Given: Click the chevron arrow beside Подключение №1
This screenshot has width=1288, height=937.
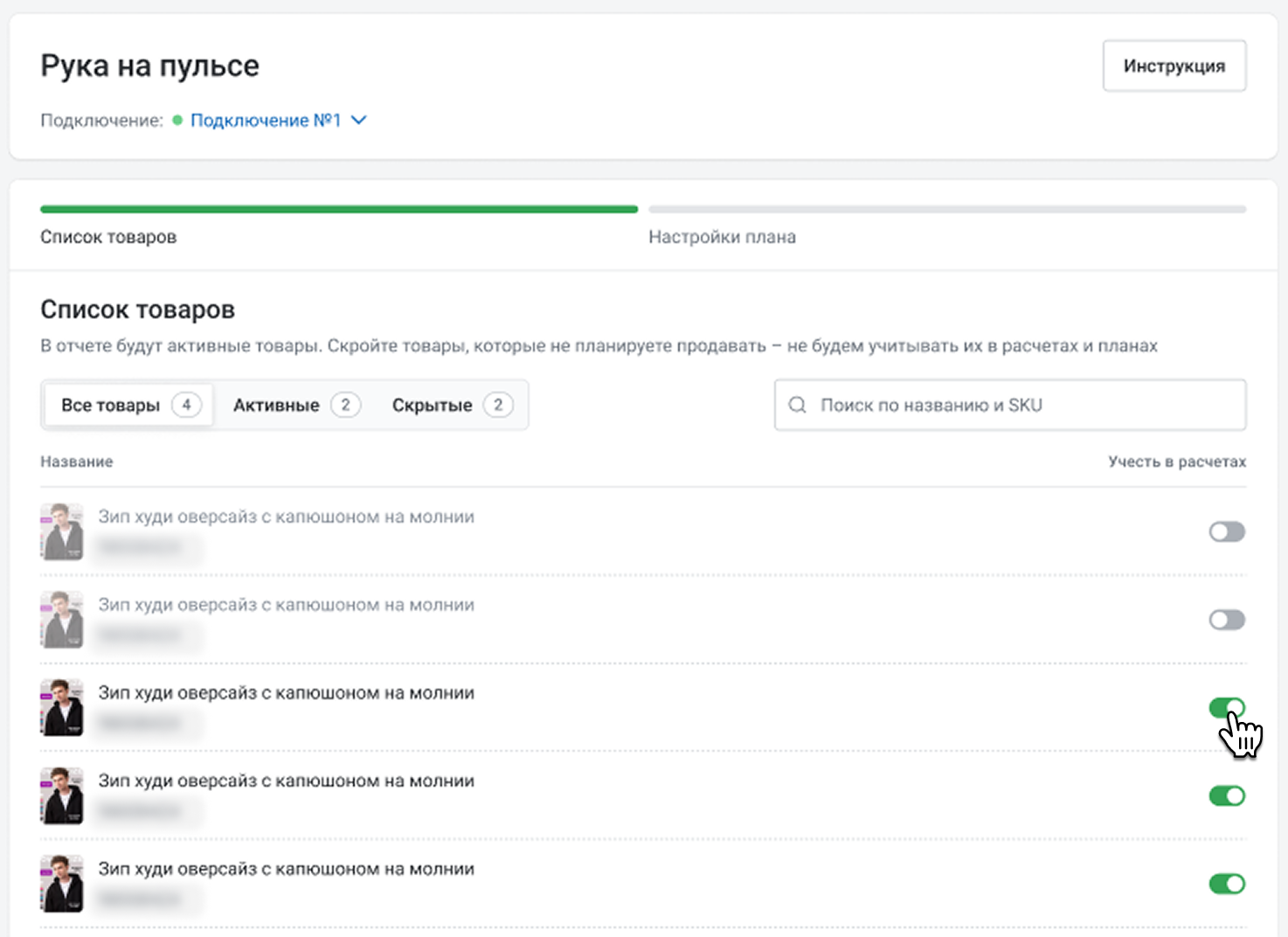Looking at the screenshot, I should click(358, 120).
